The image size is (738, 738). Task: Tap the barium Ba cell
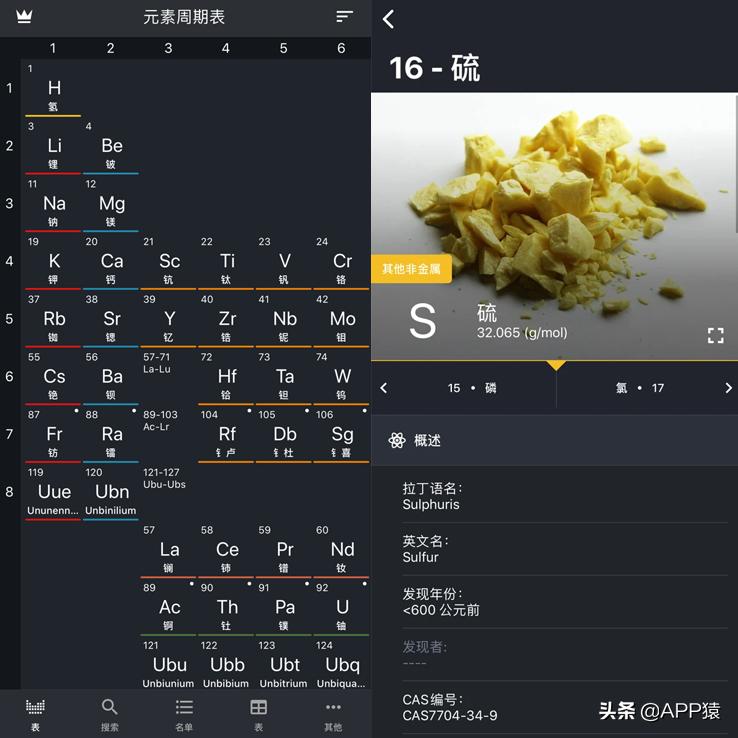click(111, 377)
